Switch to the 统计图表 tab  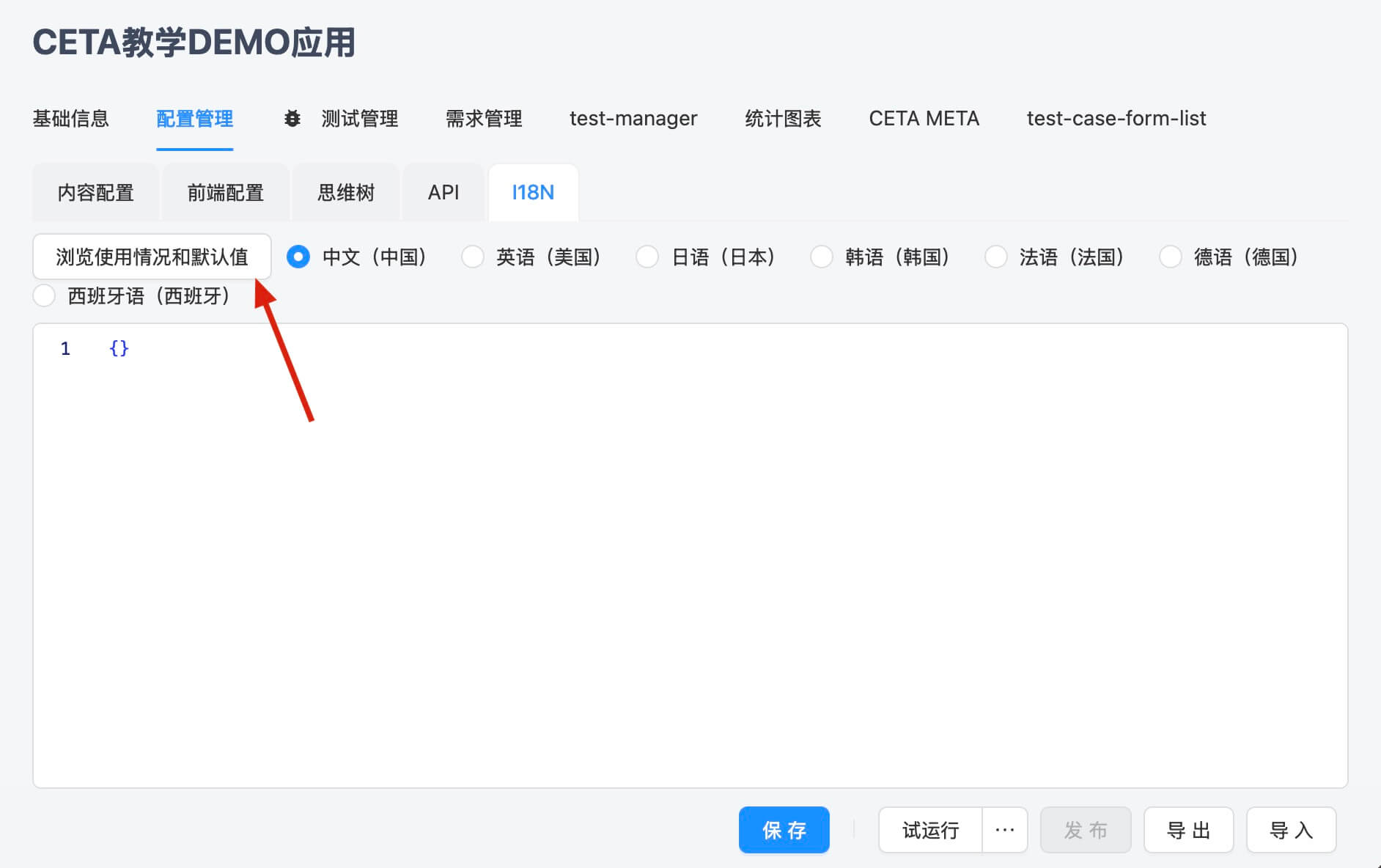(783, 118)
